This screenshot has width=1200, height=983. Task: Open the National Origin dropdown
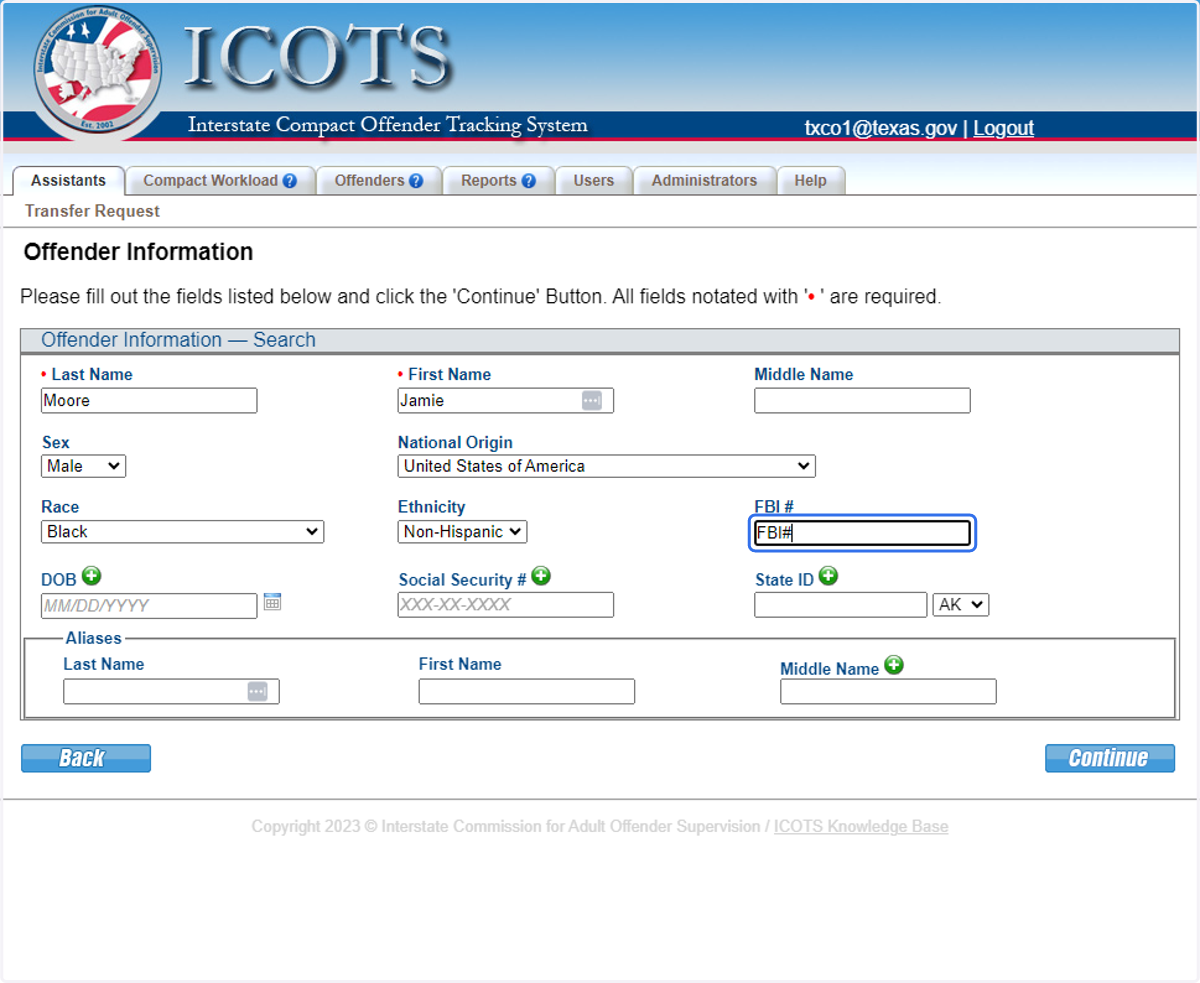click(606, 466)
